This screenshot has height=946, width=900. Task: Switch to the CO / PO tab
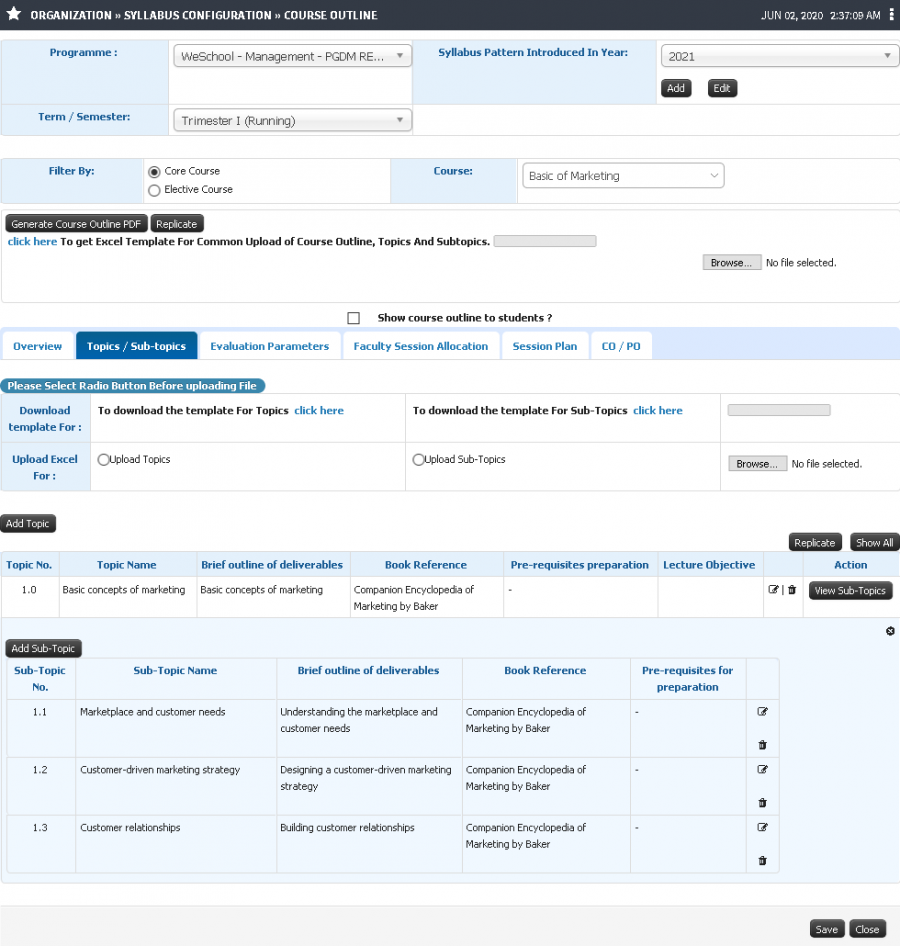pyautogui.click(x=621, y=346)
